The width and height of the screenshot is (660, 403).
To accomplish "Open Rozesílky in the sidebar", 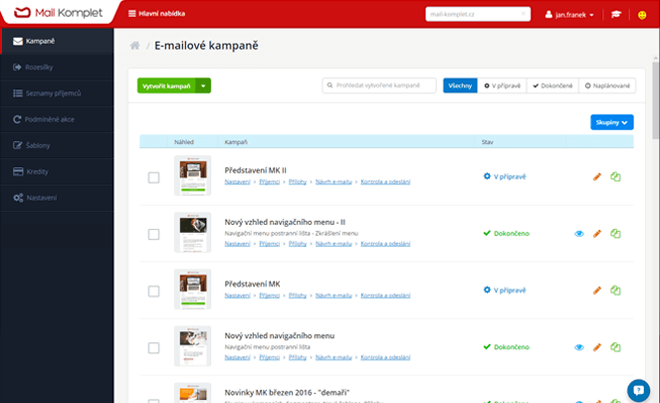I will coord(57,67).
